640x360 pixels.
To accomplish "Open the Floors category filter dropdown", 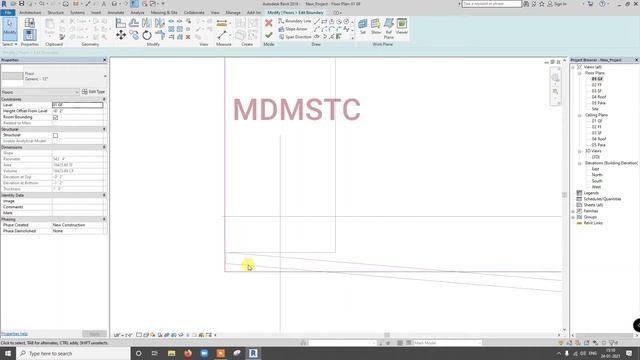I will pos(40,92).
